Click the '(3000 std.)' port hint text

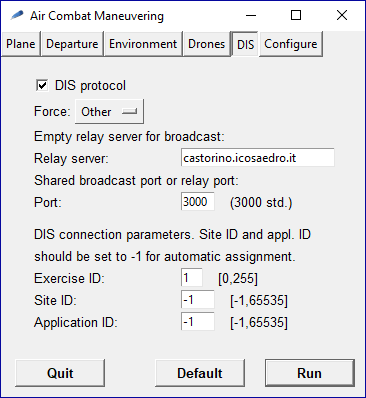tap(261, 203)
